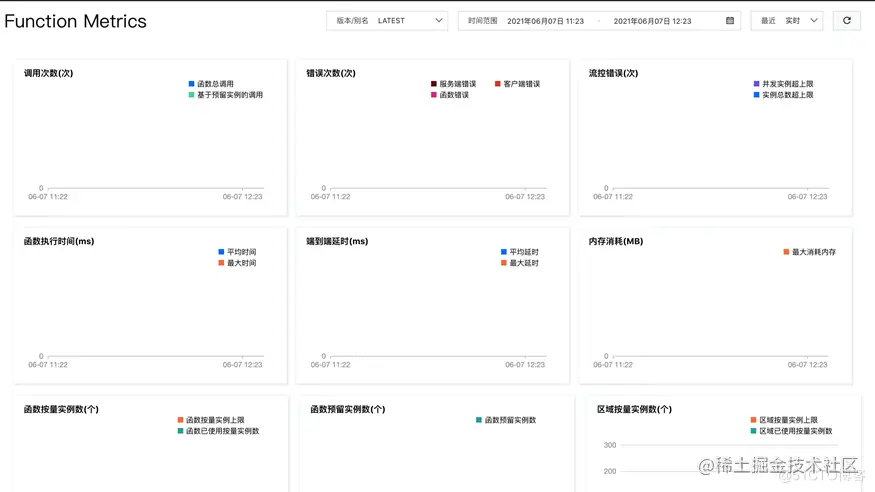Screen dimensions: 875x492
Task: Click the 流控错误(次) chart title
Action: click(x=613, y=73)
